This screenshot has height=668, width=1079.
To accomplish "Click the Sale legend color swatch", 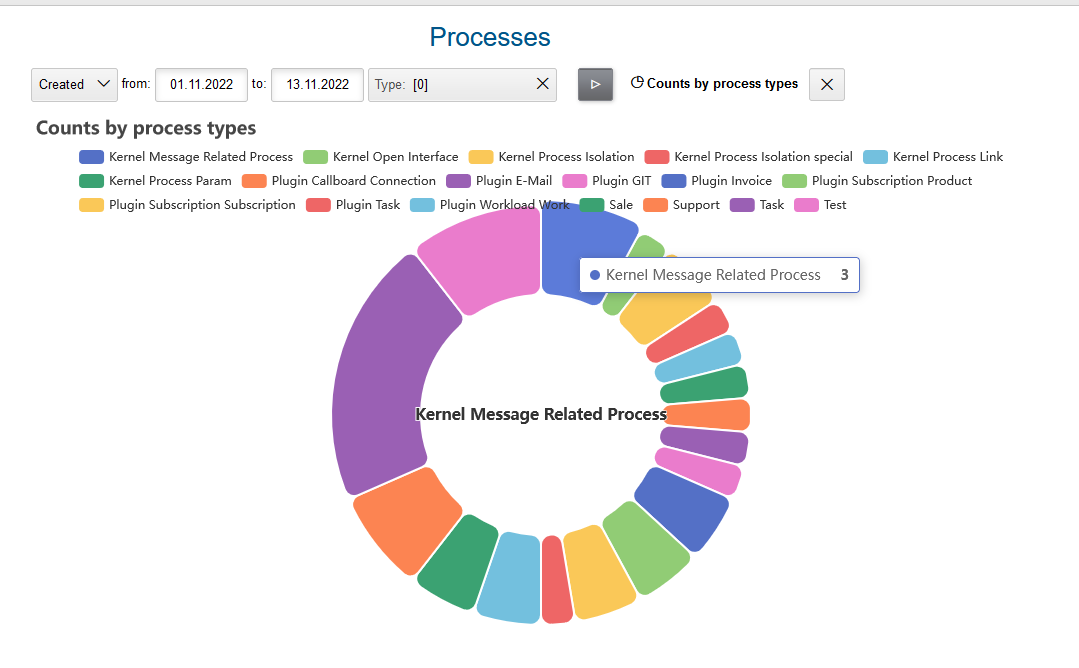I will tap(592, 205).
